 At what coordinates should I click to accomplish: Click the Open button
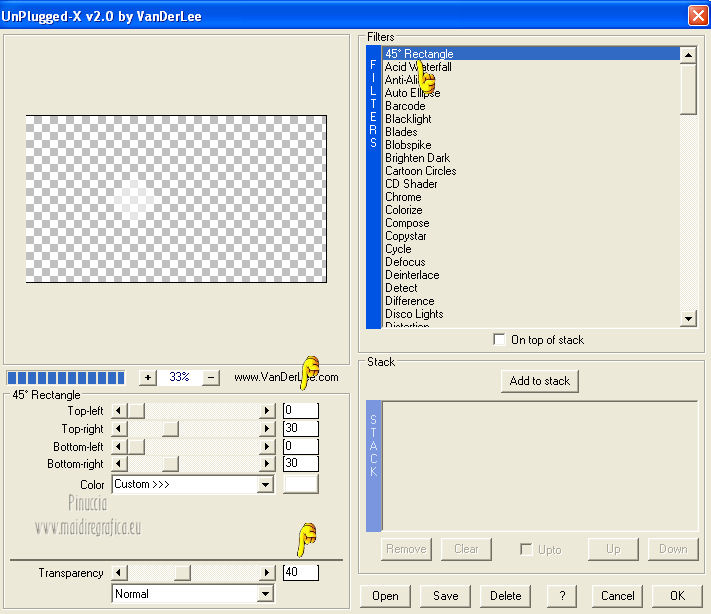tap(385, 596)
